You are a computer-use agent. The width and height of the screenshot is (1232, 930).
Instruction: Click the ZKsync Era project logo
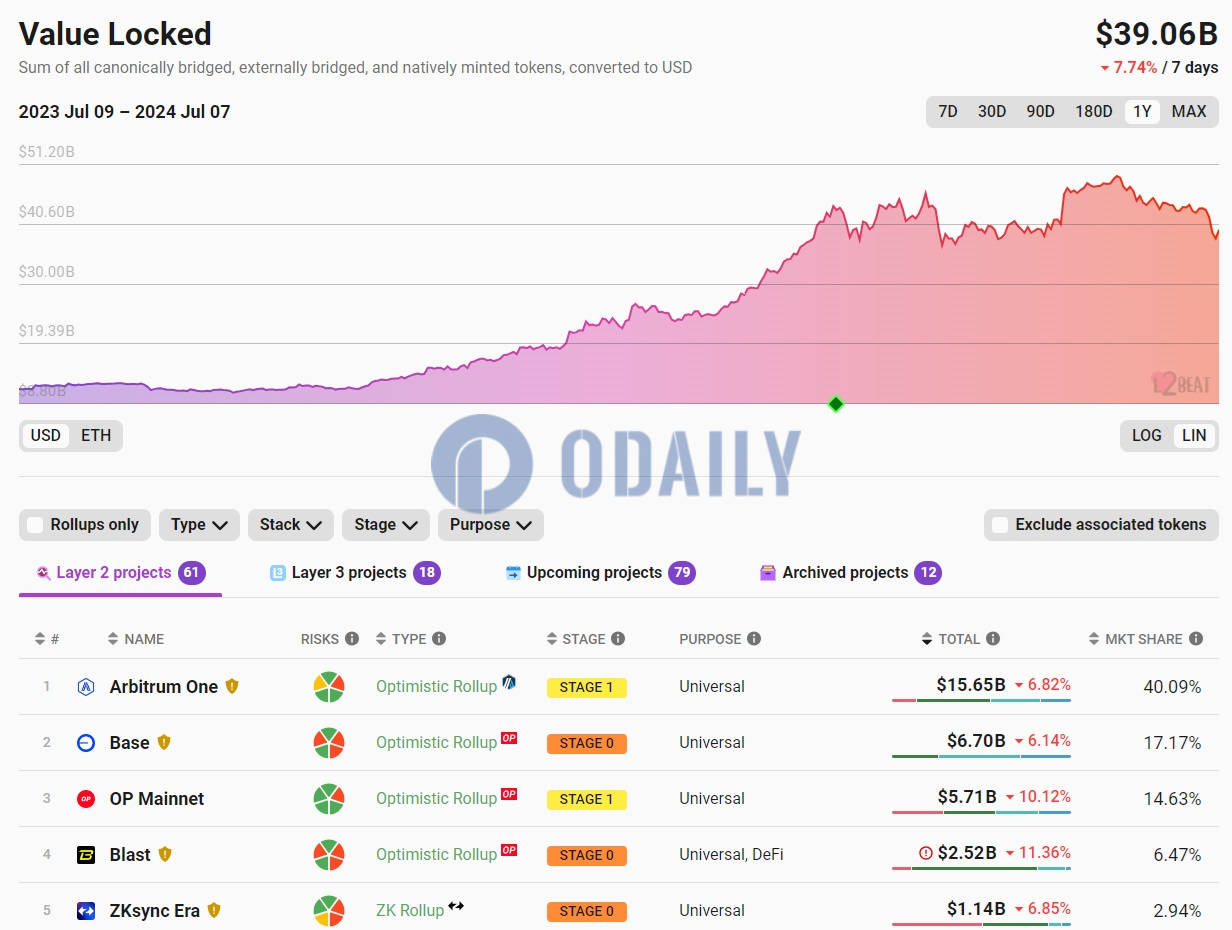coord(86,911)
